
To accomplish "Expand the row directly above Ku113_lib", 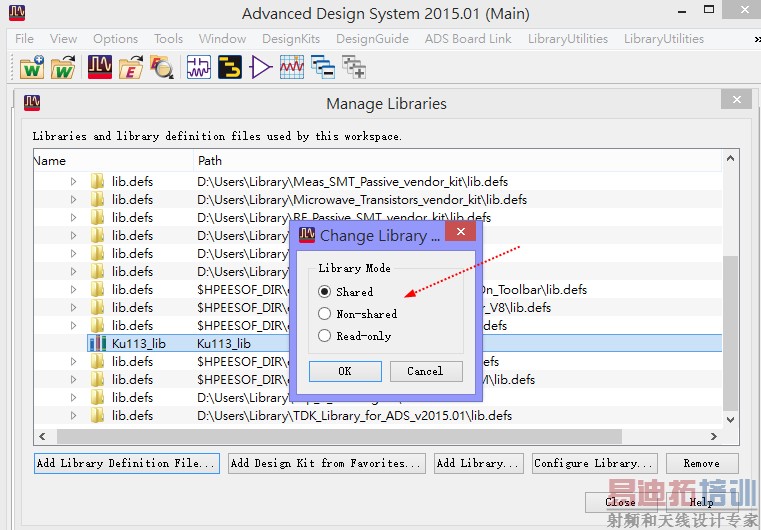I will point(73,325).
